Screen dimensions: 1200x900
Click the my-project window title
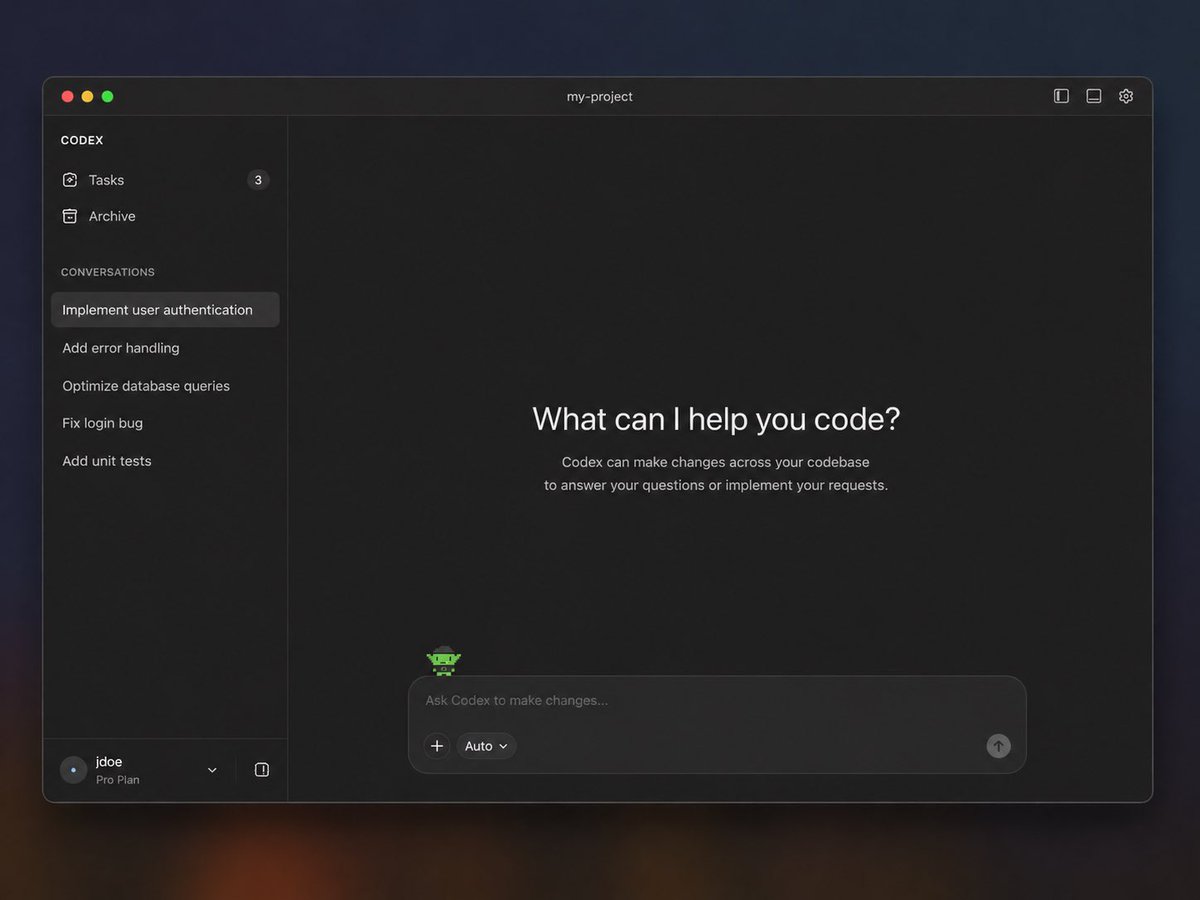(600, 97)
